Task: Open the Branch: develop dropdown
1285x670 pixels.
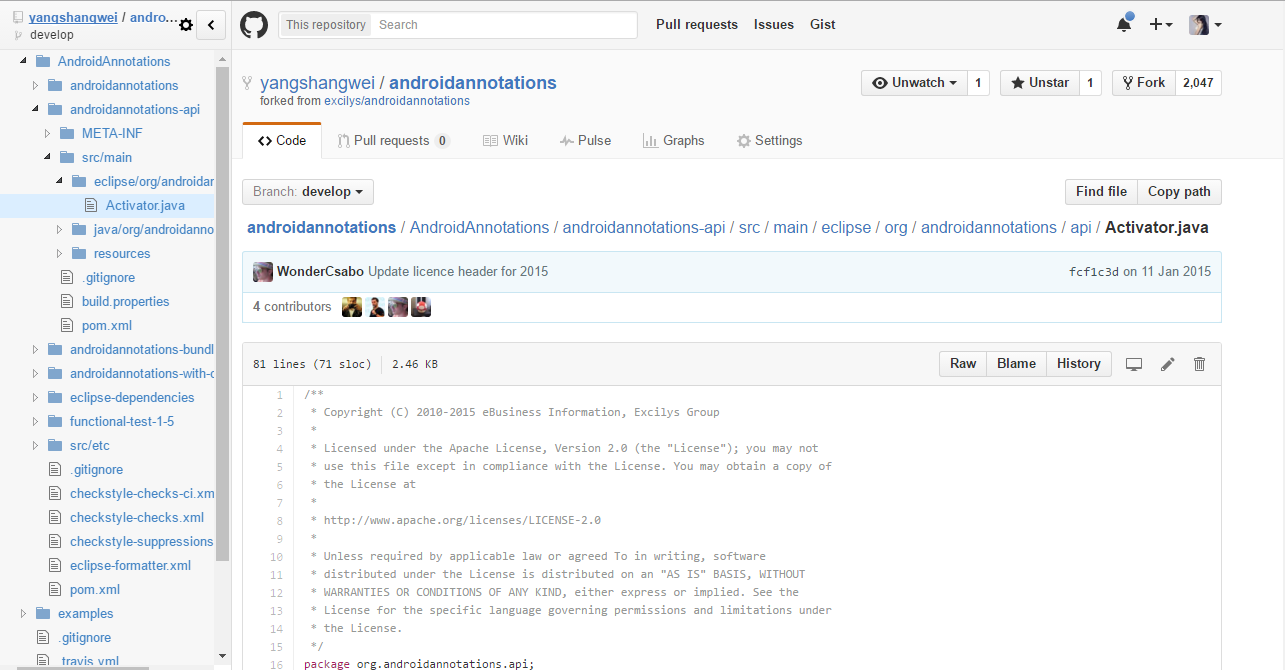Action: pos(308,192)
